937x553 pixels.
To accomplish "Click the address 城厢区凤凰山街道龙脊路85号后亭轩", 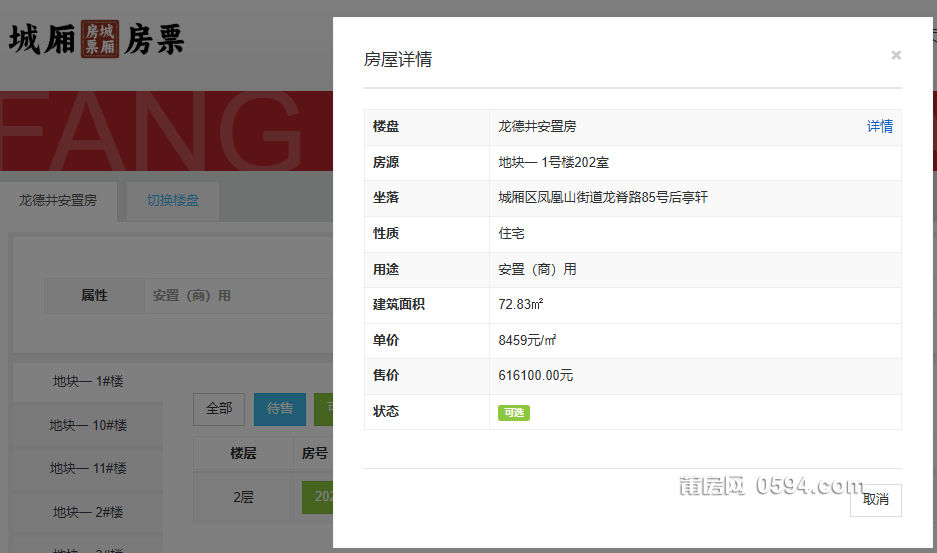I will (x=603, y=197).
